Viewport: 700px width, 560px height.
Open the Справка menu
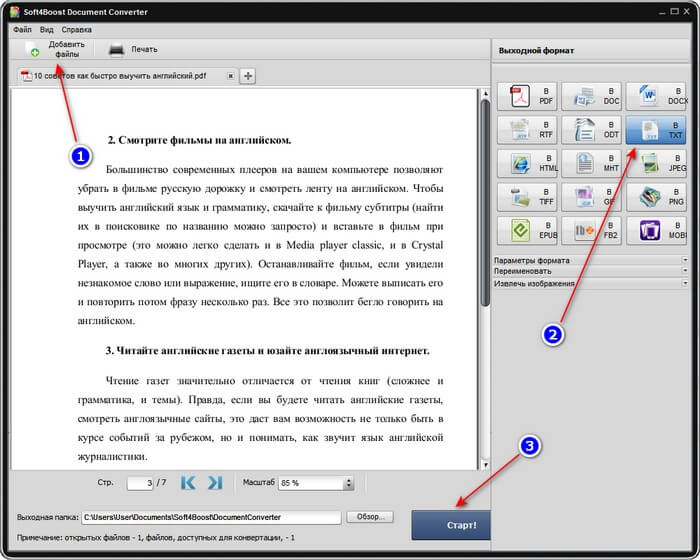point(77,29)
